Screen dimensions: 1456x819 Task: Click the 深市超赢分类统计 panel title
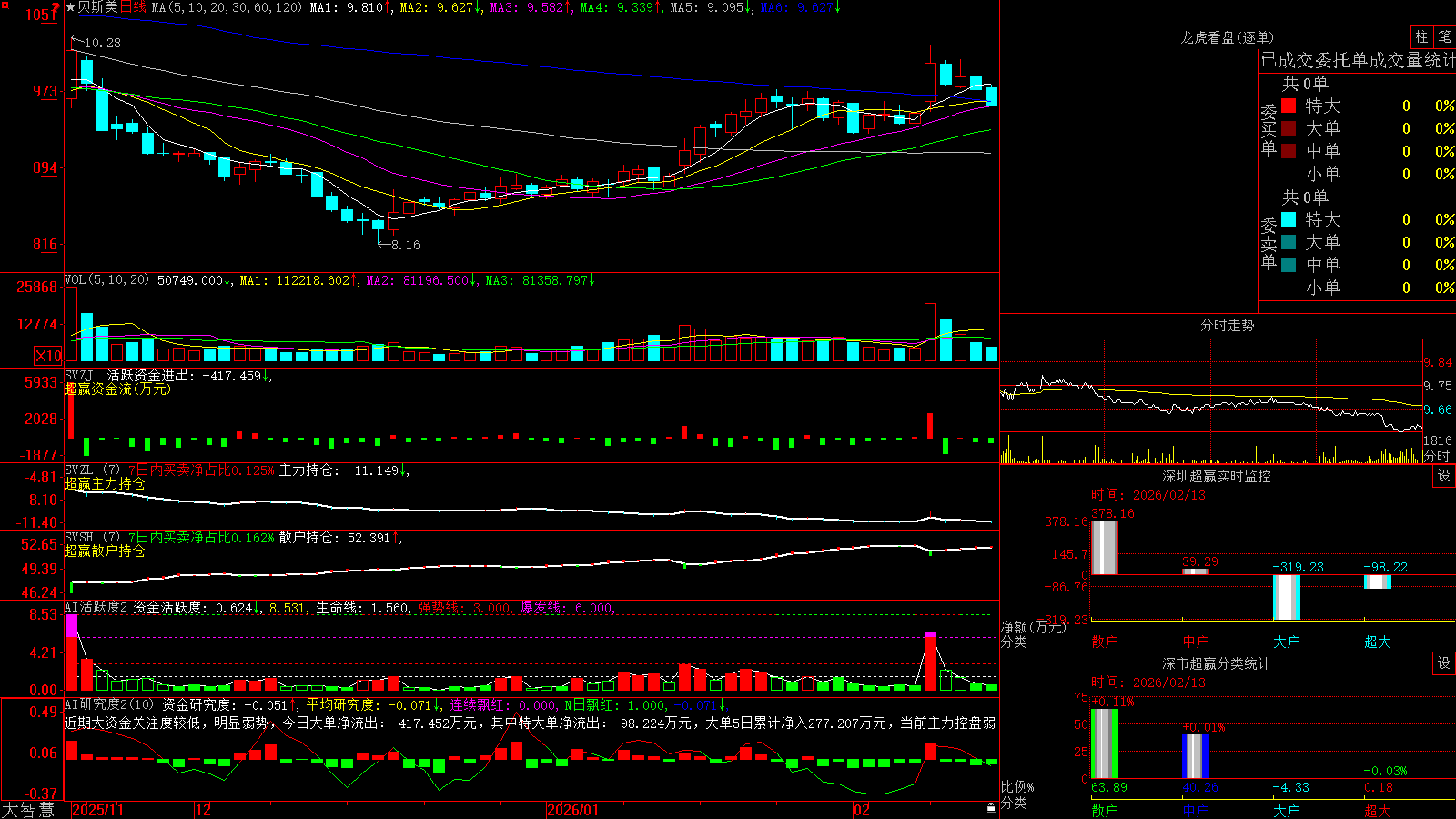(1216, 663)
